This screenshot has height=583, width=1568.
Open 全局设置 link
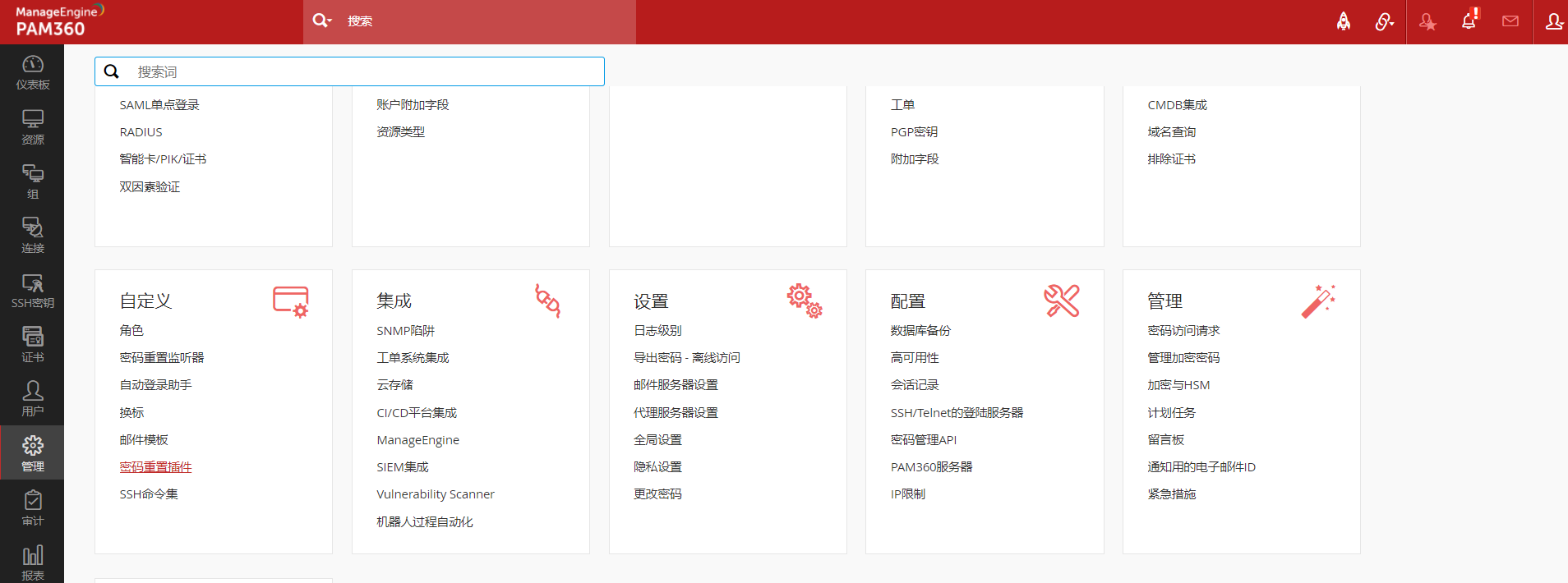pyautogui.click(x=657, y=440)
